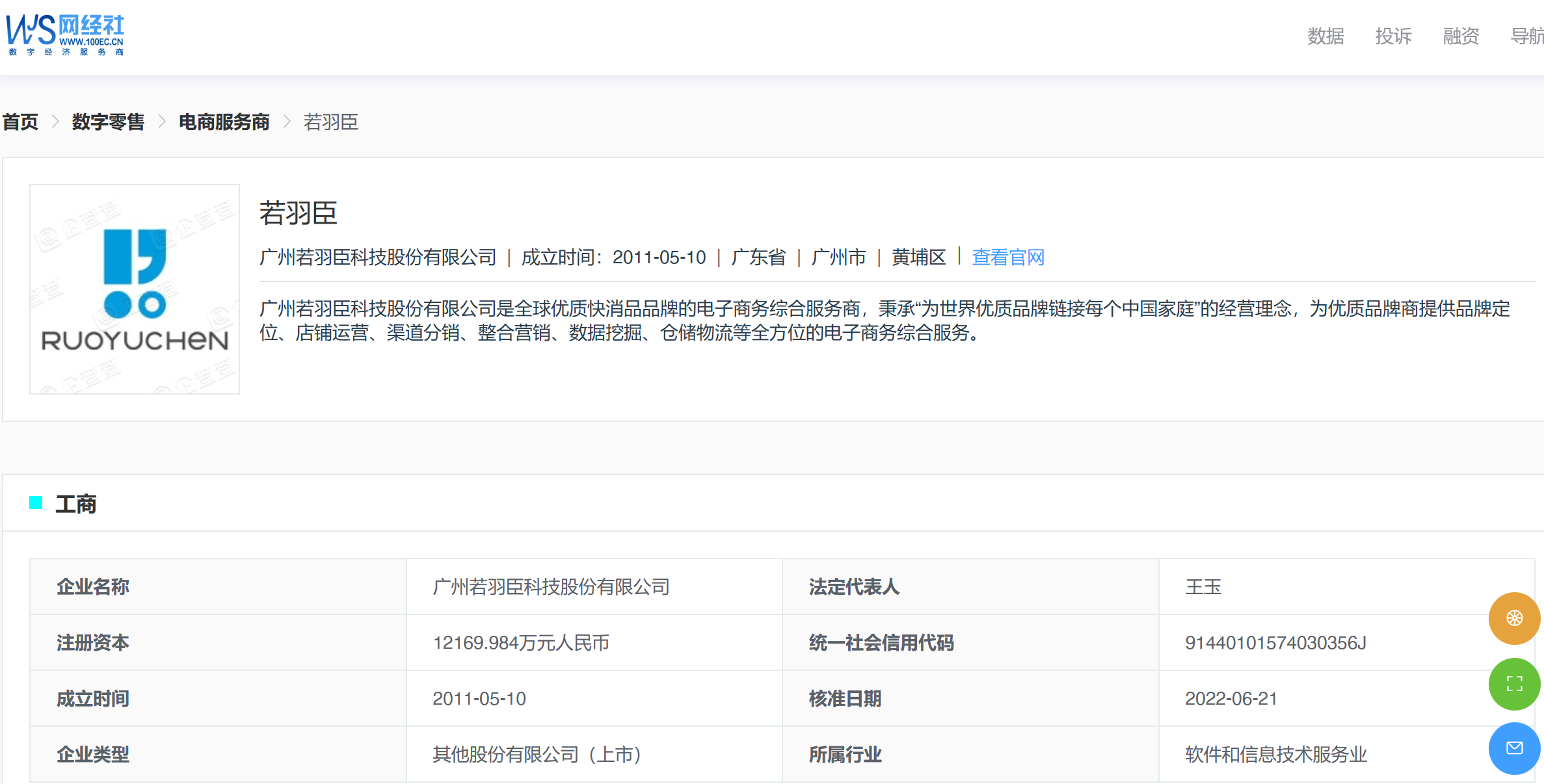Open the 电商服务商 breadcrumb link
This screenshot has width=1544, height=784.
click(224, 122)
